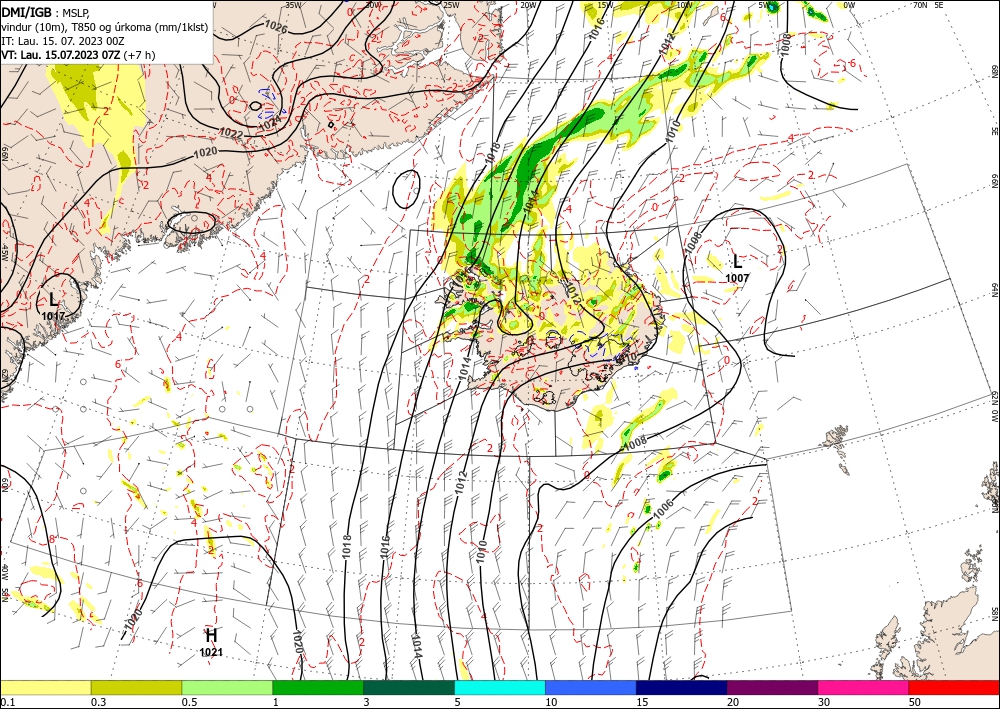1000x709 pixels.
Task: Click the legend value '30'
Action: coord(824,702)
